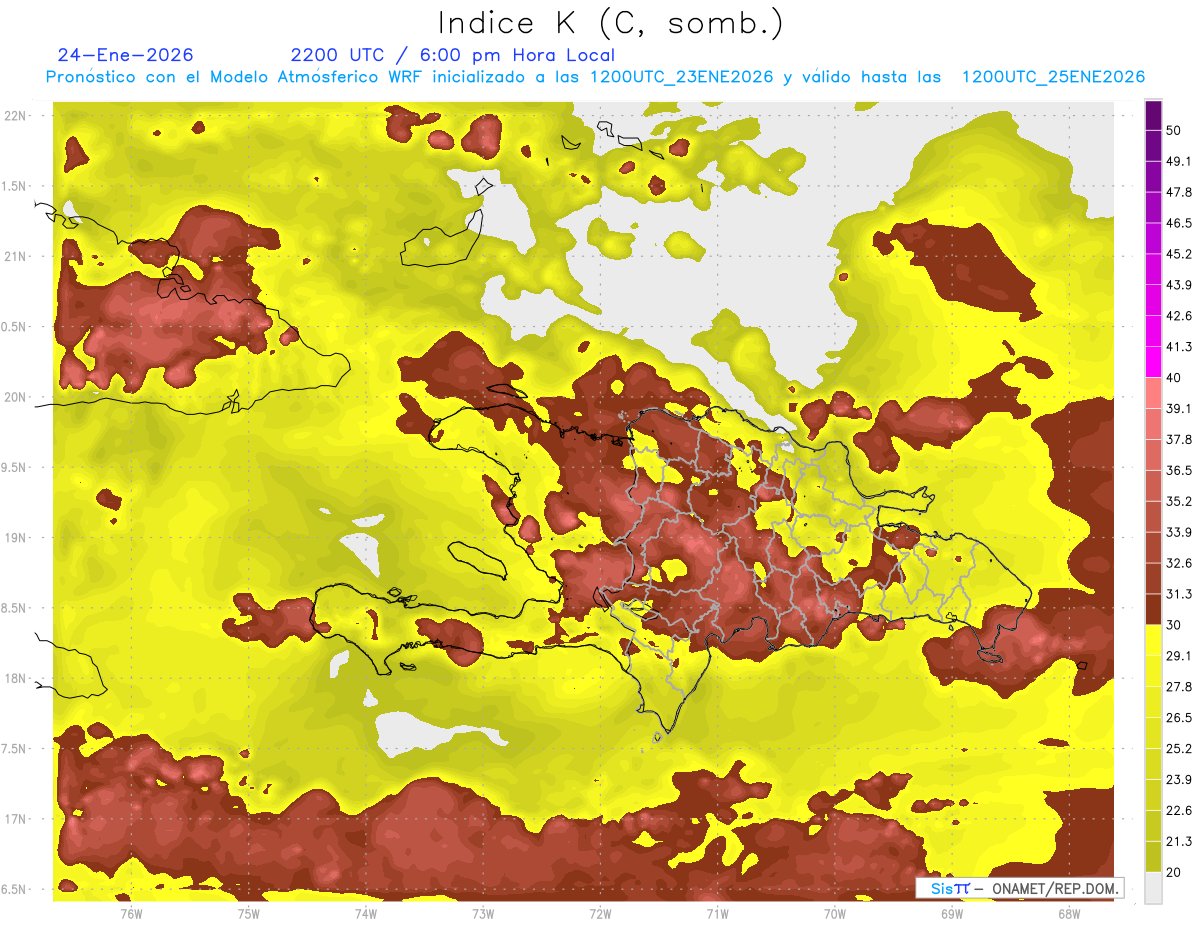Viewport: 1200px width, 927px height.
Task: Click the color bar value '22.6'
Action: click(1179, 811)
